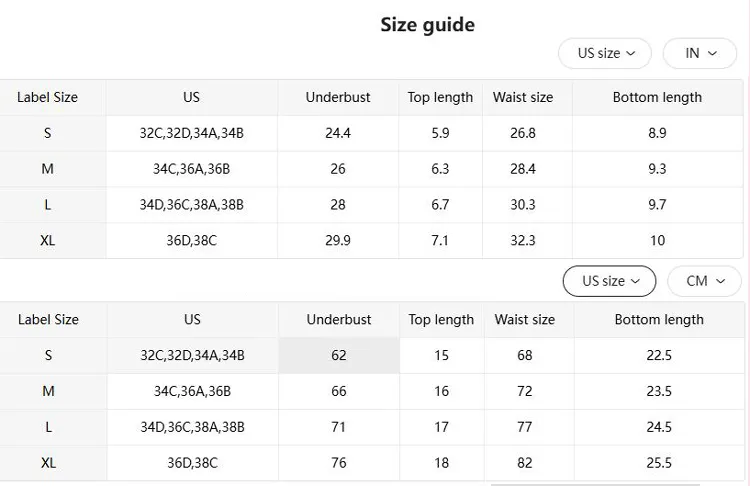The width and height of the screenshot is (750, 486).
Task: Select the waist size cell showing 26.8
Action: (523, 133)
